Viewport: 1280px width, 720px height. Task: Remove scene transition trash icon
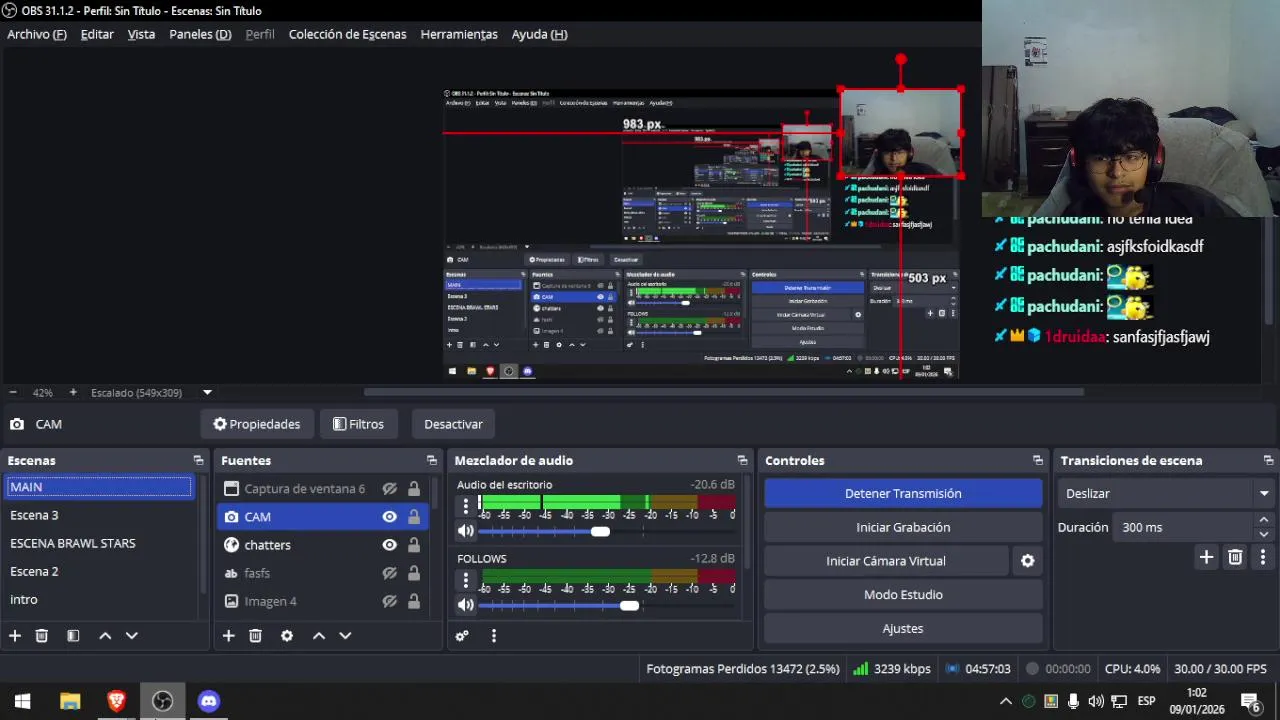click(1235, 557)
